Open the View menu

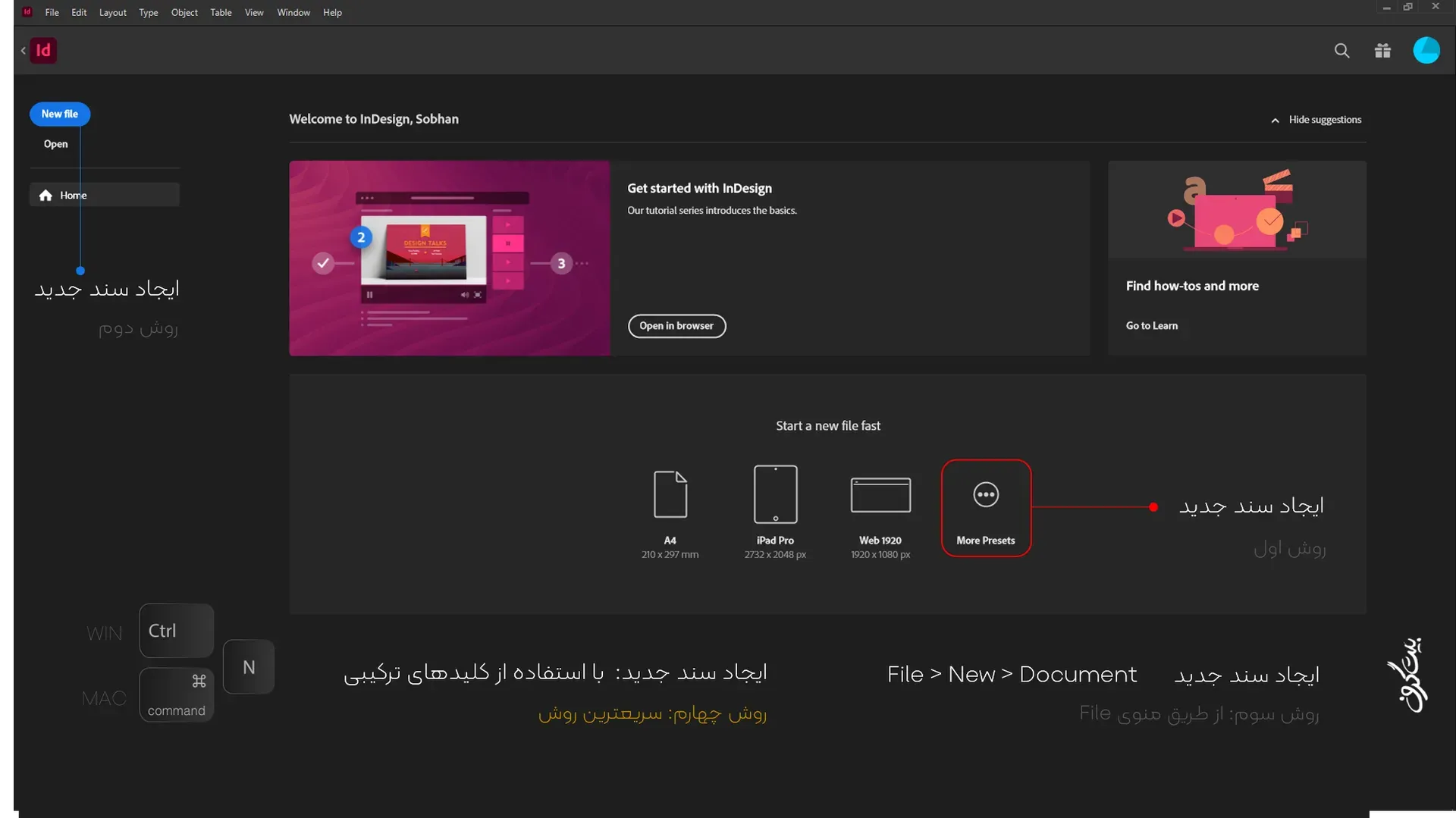pyautogui.click(x=254, y=12)
